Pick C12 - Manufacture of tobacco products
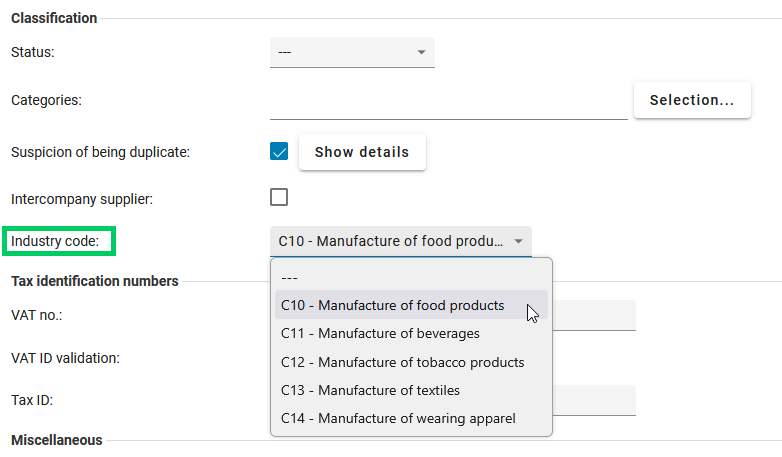 click(x=402, y=362)
